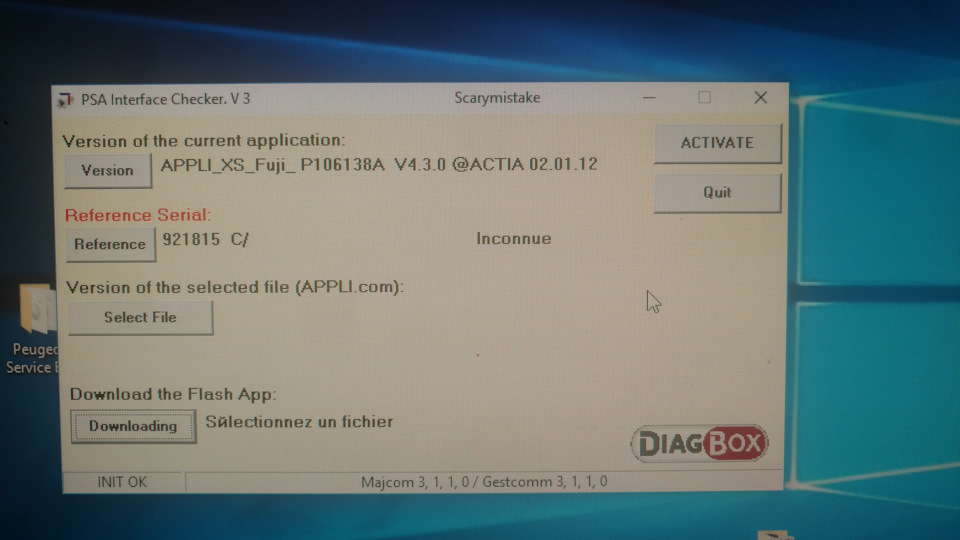Minimize the PSA Interface Checker window

[649, 98]
